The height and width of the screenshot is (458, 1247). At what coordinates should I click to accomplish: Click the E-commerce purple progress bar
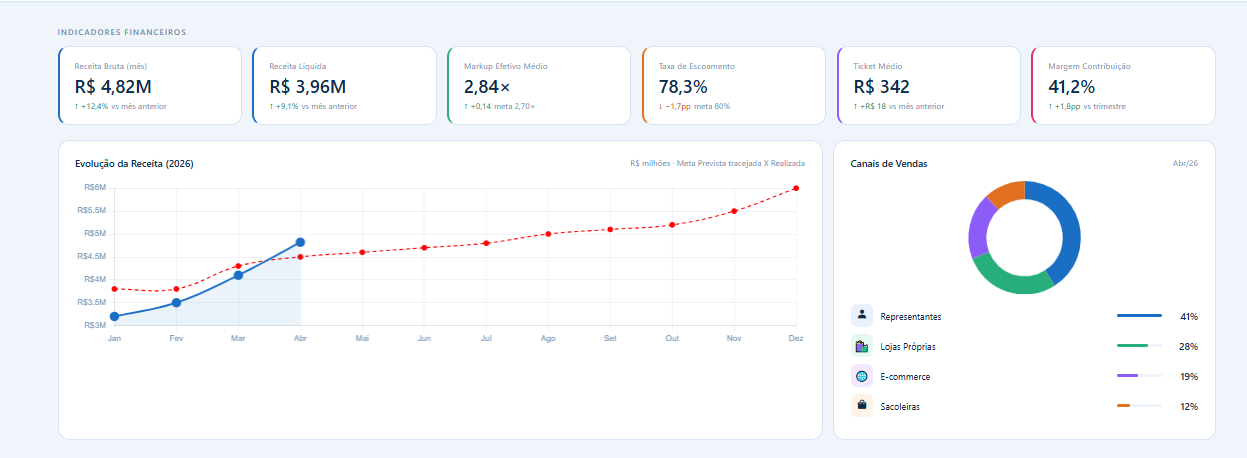1127,376
